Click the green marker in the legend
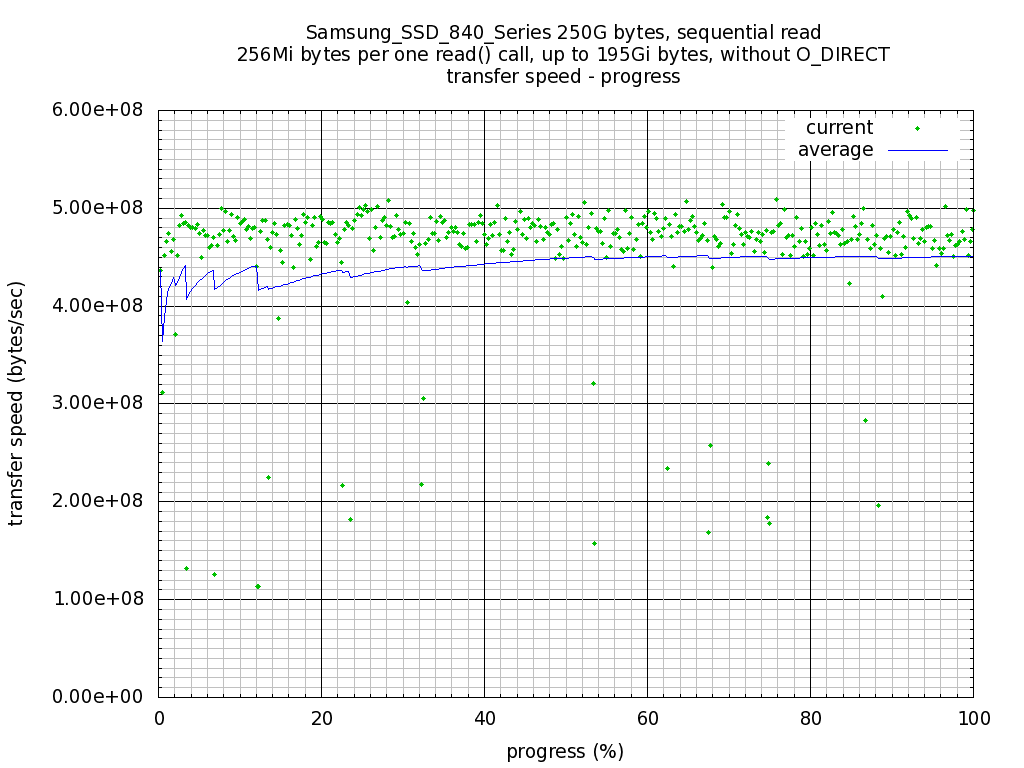The height and width of the screenshot is (768, 1024). pyautogui.click(x=916, y=128)
